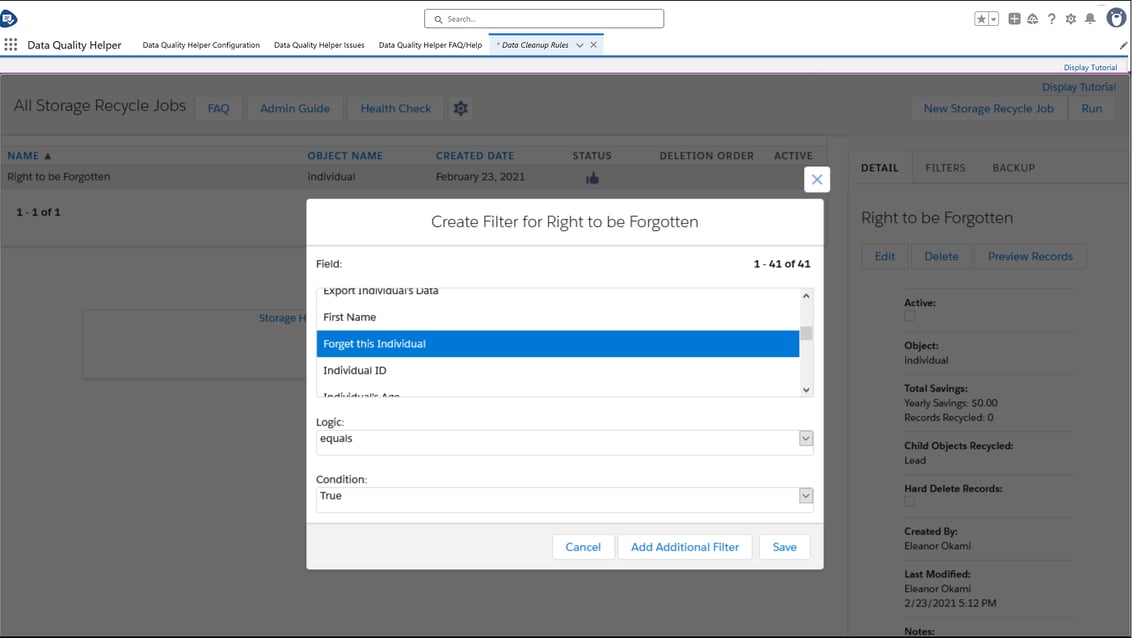The width and height of the screenshot is (1133, 638).
Task: Click the Display Tutorial link under header
Action: pyautogui.click(x=1078, y=87)
